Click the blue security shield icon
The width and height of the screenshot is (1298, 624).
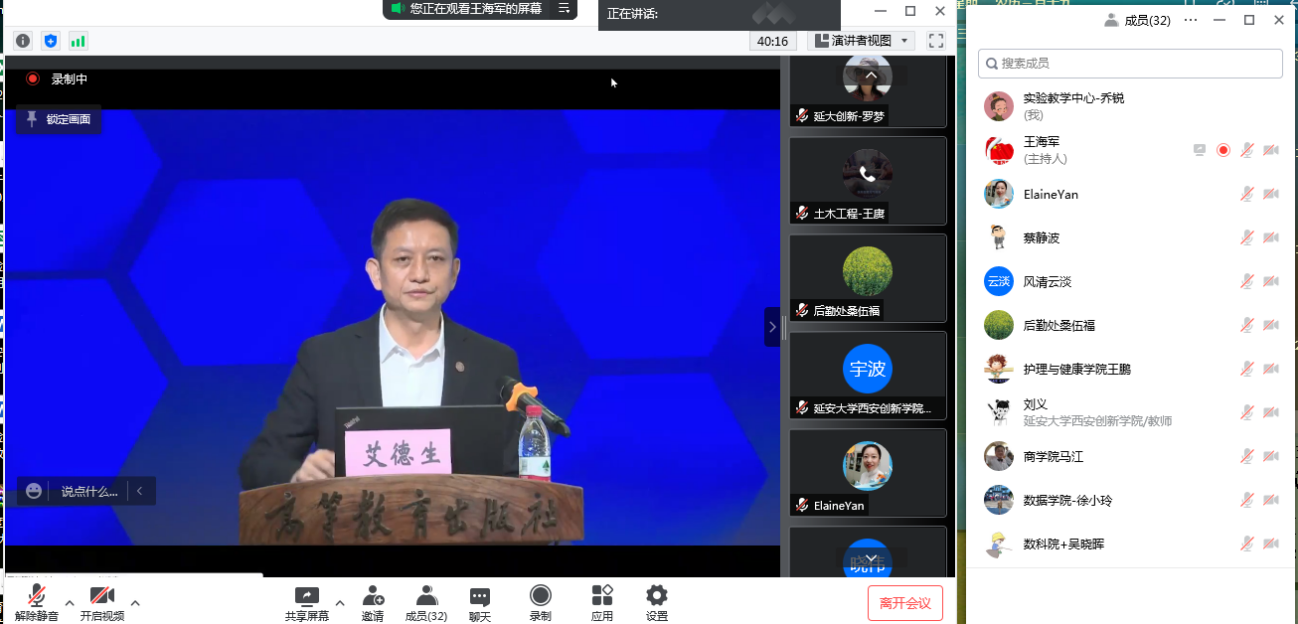50,41
